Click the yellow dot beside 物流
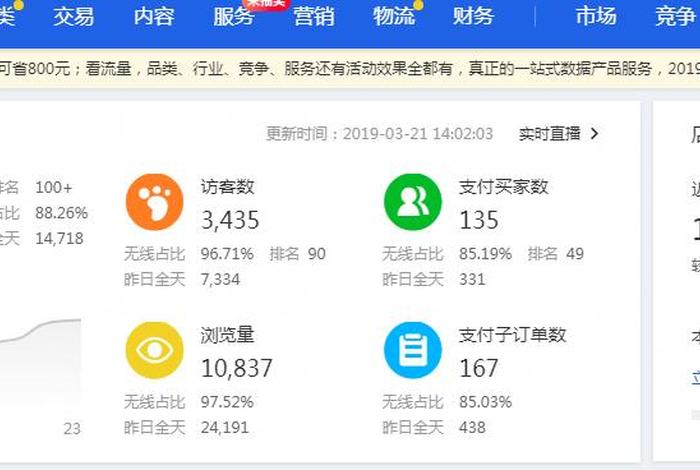700x470 pixels. (418, 5)
